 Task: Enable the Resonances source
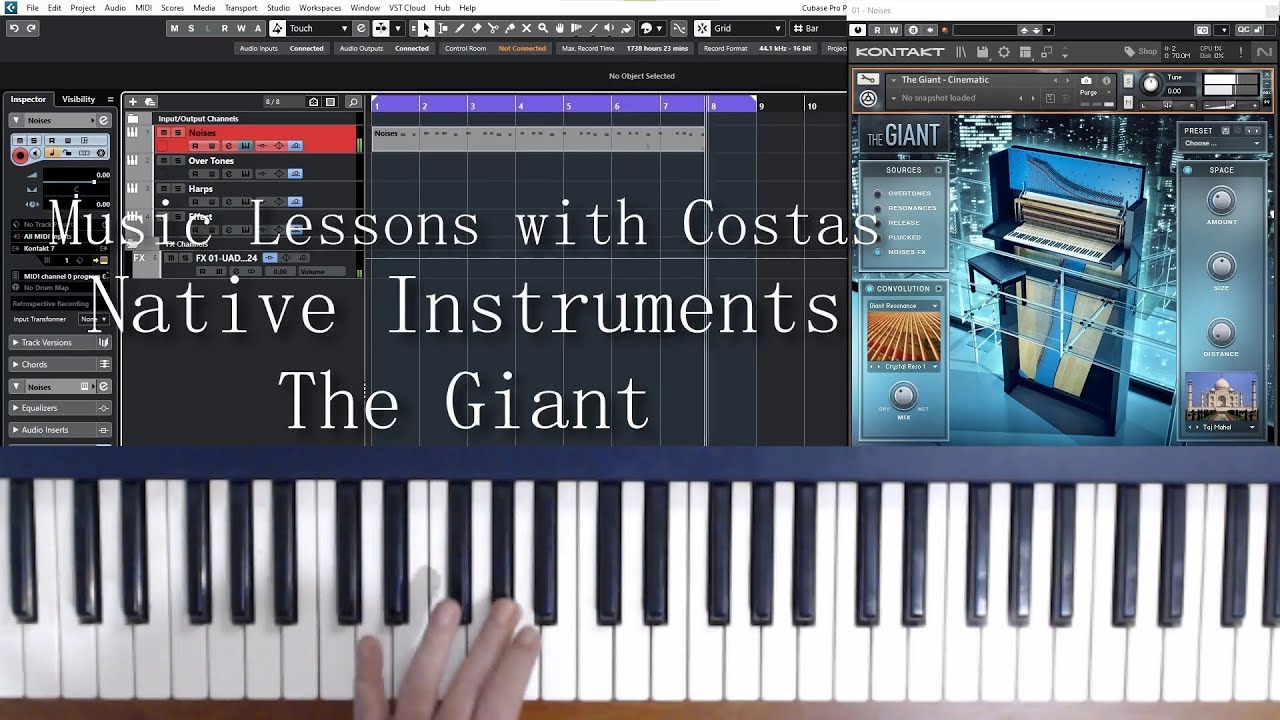coord(878,208)
